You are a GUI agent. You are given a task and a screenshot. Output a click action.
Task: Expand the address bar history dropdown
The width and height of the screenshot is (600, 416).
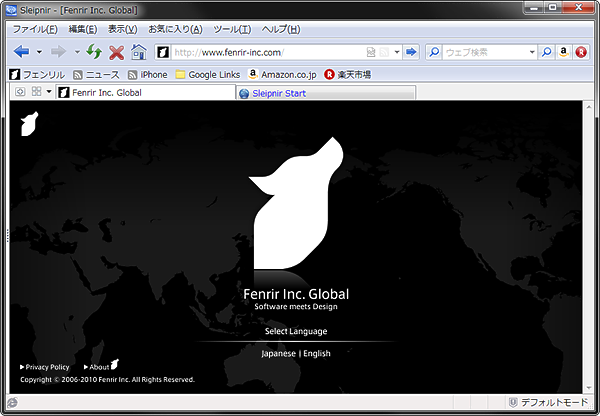coord(397,52)
